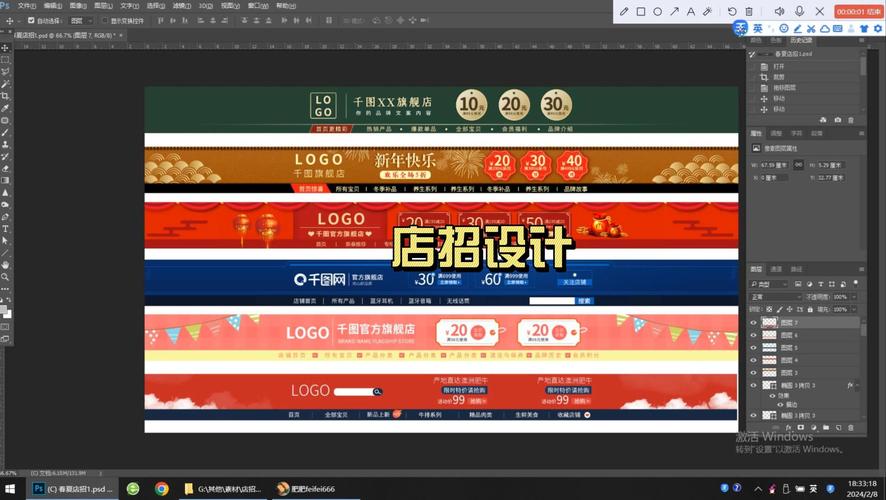Select the Horizontal Type tool

[5, 229]
